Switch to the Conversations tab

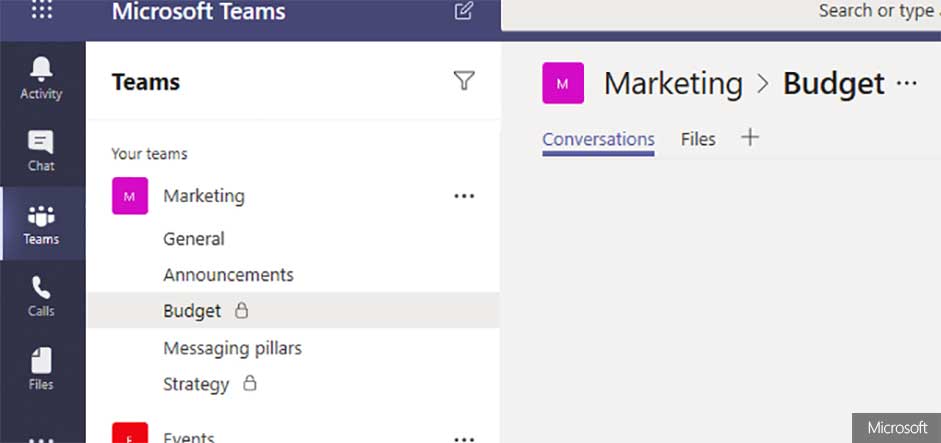pos(598,139)
